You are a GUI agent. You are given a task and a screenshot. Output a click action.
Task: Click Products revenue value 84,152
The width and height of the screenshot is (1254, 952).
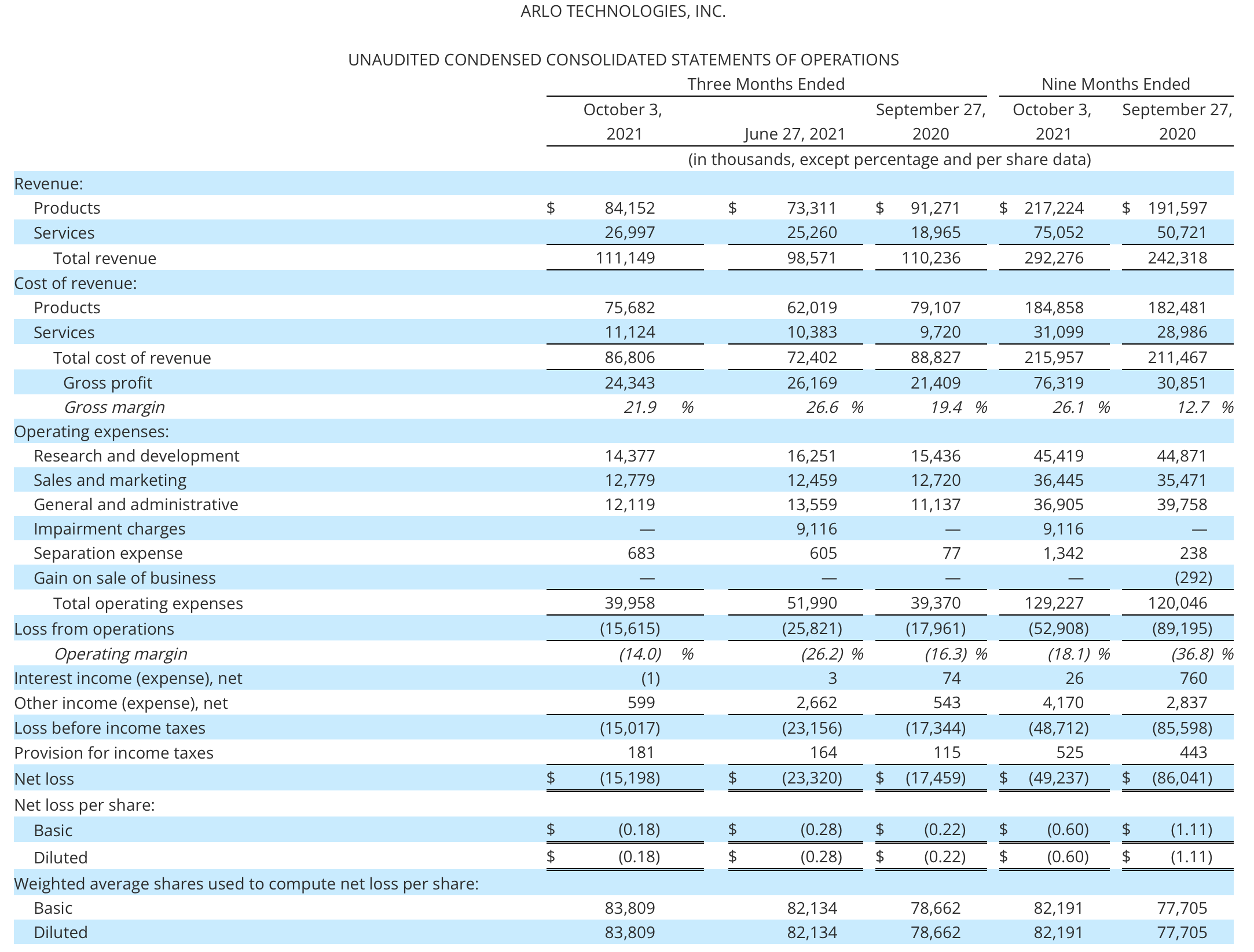tap(630, 208)
